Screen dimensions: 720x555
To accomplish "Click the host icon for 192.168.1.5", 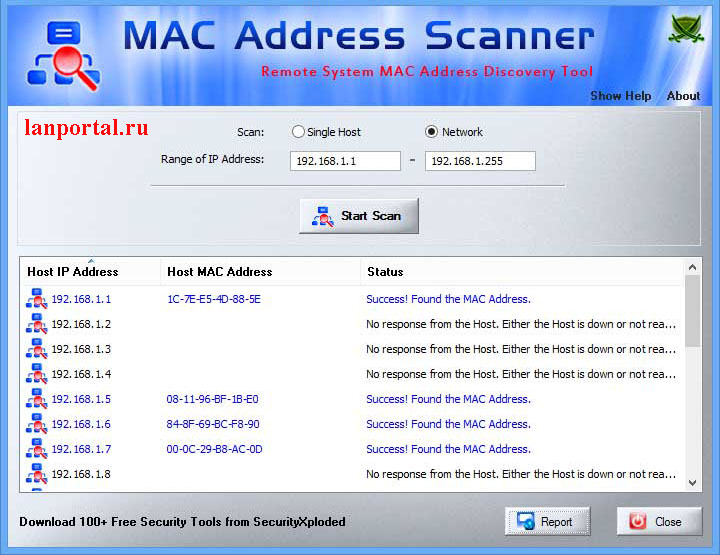I will tap(37, 399).
